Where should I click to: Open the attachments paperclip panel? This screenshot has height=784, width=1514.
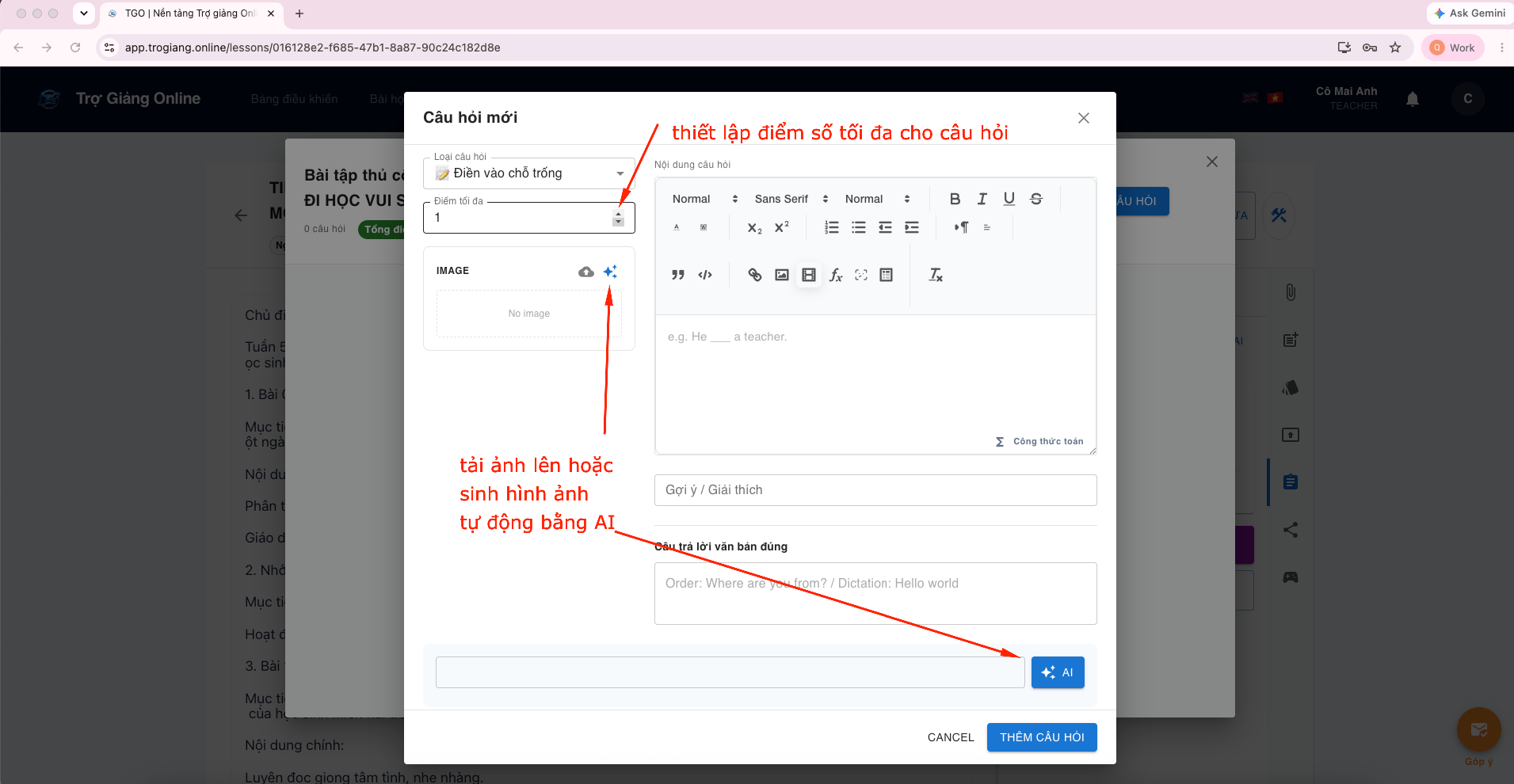[x=1291, y=292]
